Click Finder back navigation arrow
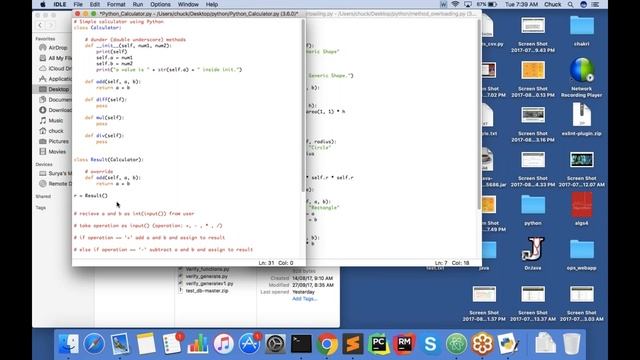Image resolution: width=640 pixels, height=360 pixels. (40, 25)
